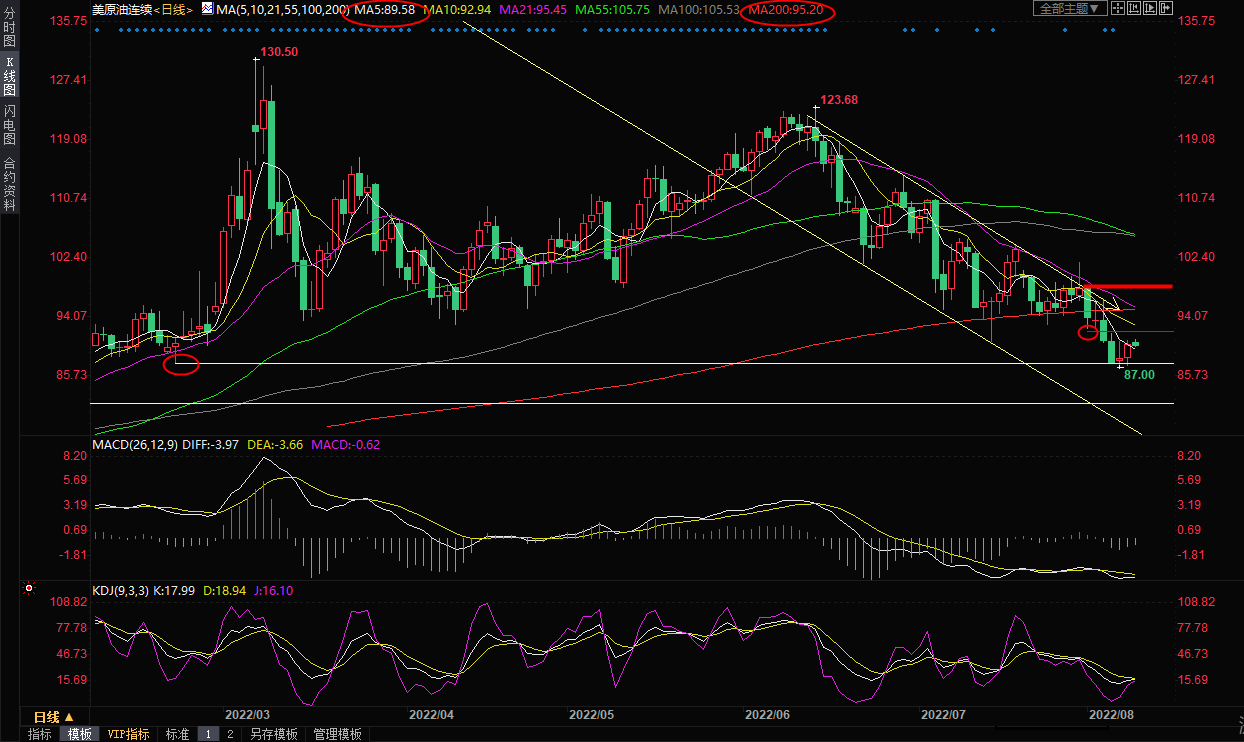Click the MA indicator chart icon
1244x742 pixels.
pos(207,9)
